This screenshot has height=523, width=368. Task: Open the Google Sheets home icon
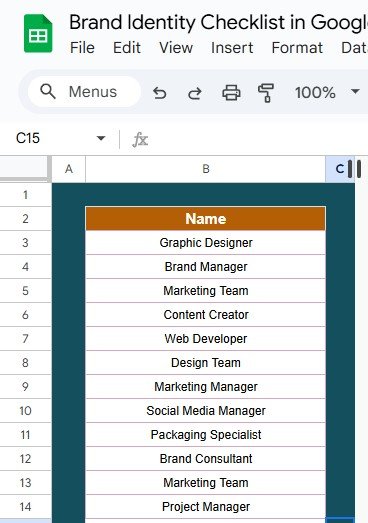pyautogui.click(x=38, y=34)
